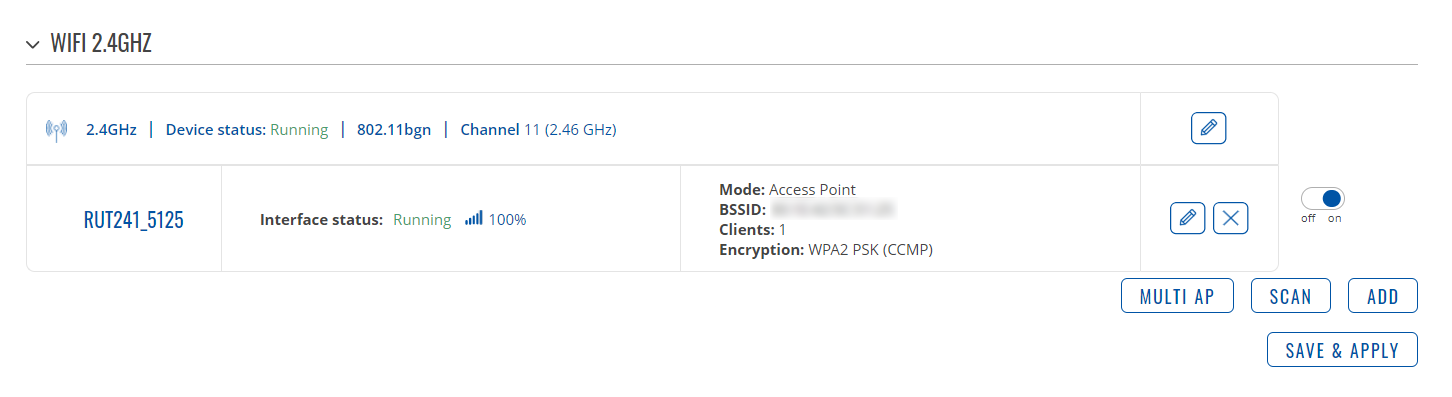Click the signal strength bars icon
This screenshot has height=397, width=1452.
click(474, 218)
